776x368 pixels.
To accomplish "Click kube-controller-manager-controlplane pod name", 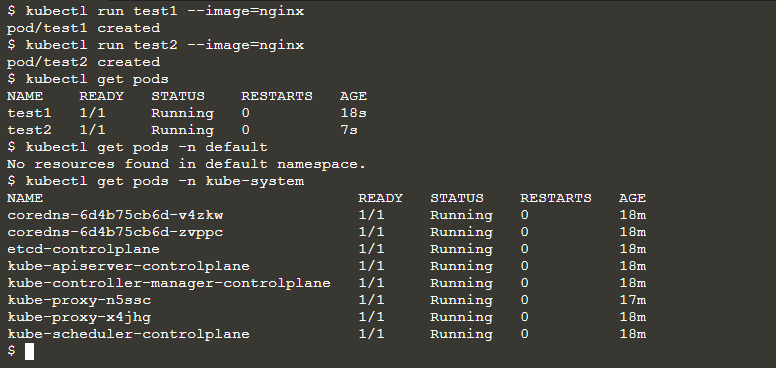I will click(x=169, y=283).
